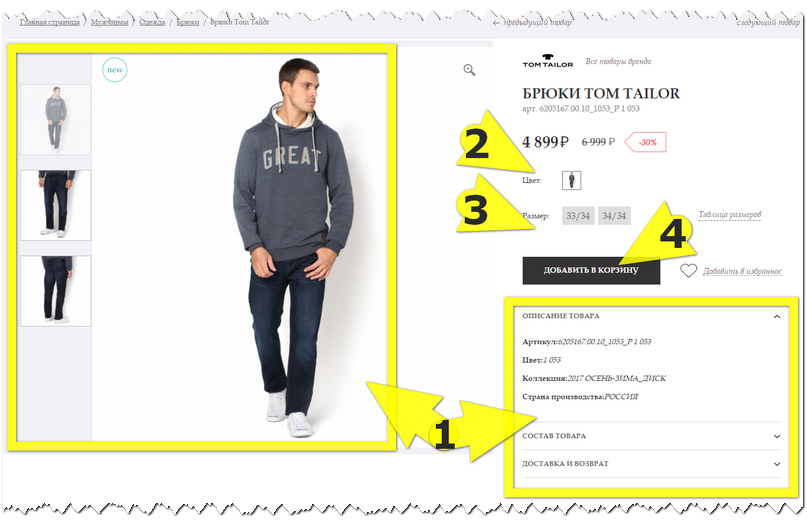The image size is (807, 524).
Task: Go to 'следующий товар'
Action: (x=768, y=23)
